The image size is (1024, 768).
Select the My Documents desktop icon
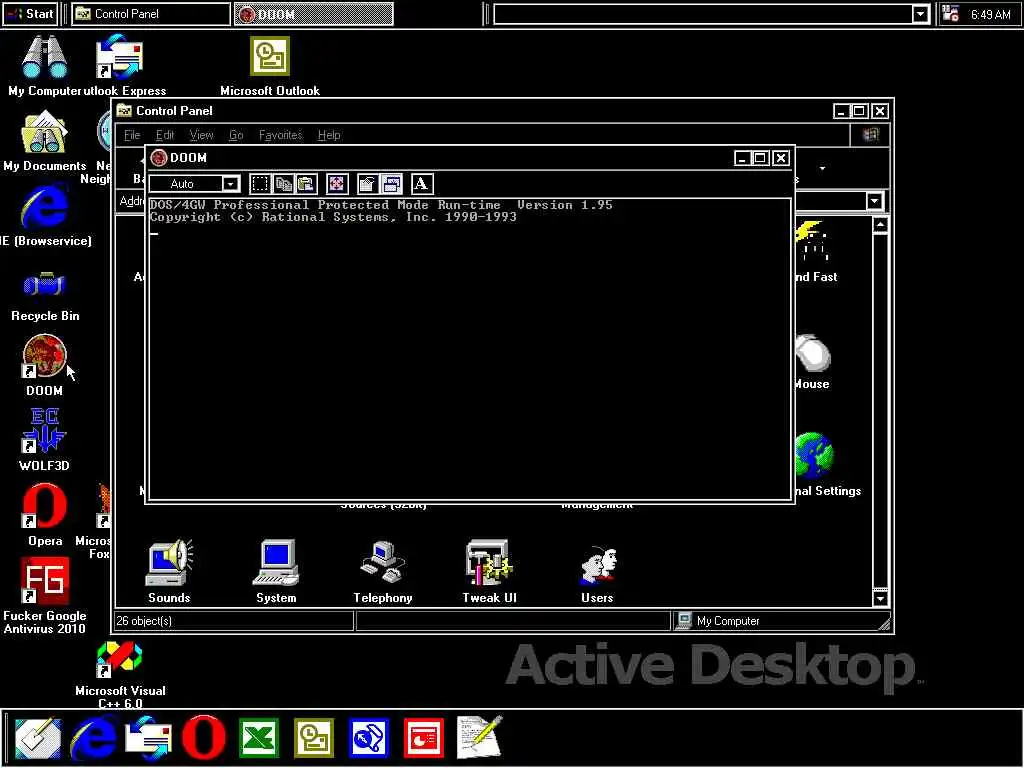pos(44,141)
